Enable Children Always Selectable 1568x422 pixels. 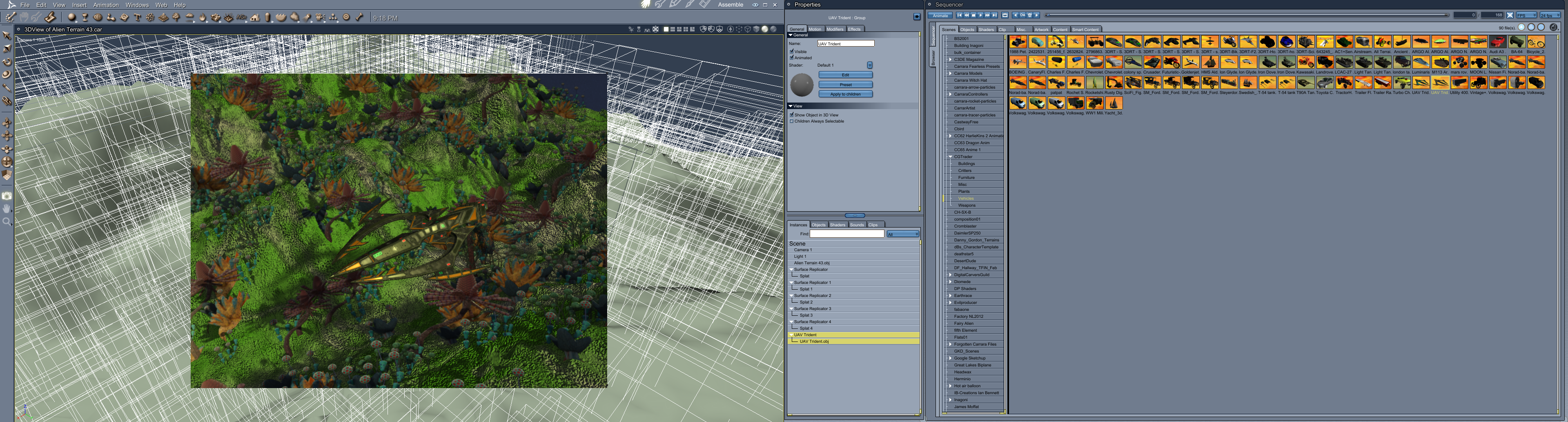(x=792, y=121)
